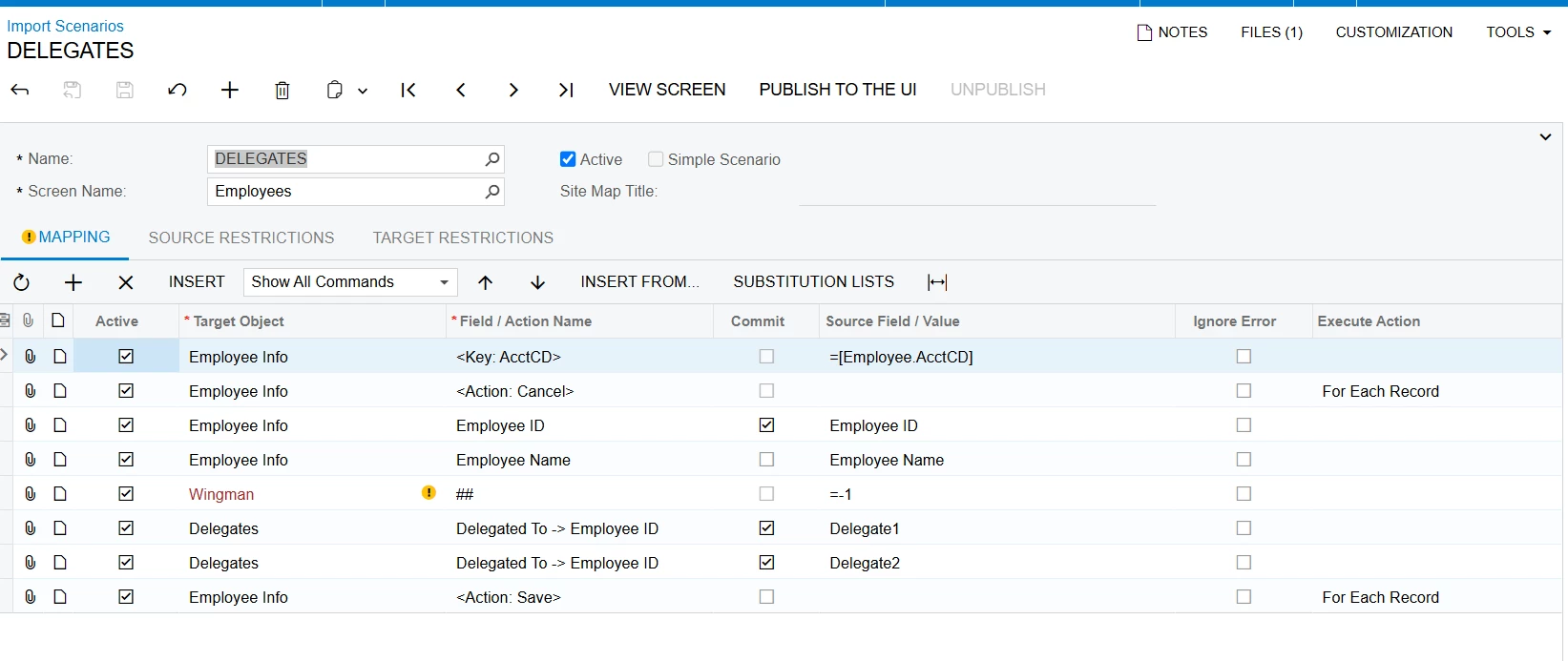Click PUBLISH TO THE UI button
The width and height of the screenshot is (1568, 661).
(838, 90)
